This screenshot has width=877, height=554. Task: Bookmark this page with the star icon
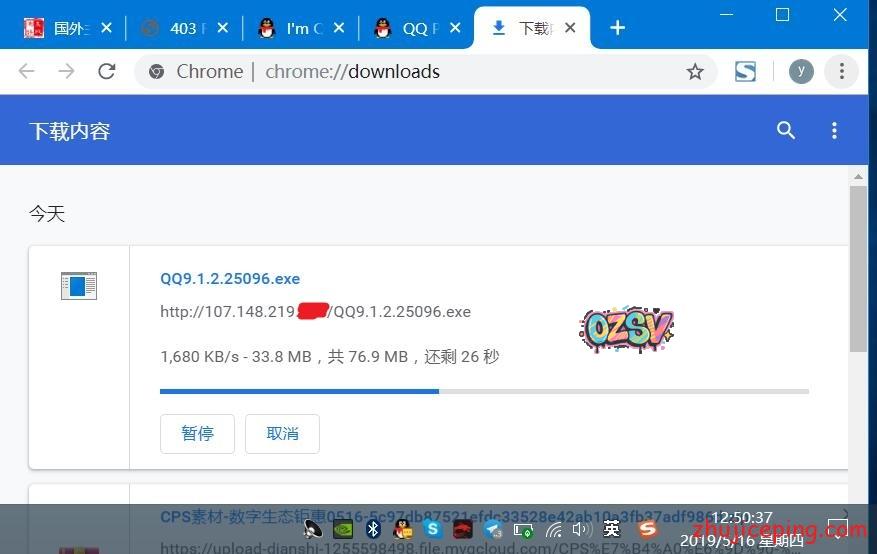coord(695,72)
